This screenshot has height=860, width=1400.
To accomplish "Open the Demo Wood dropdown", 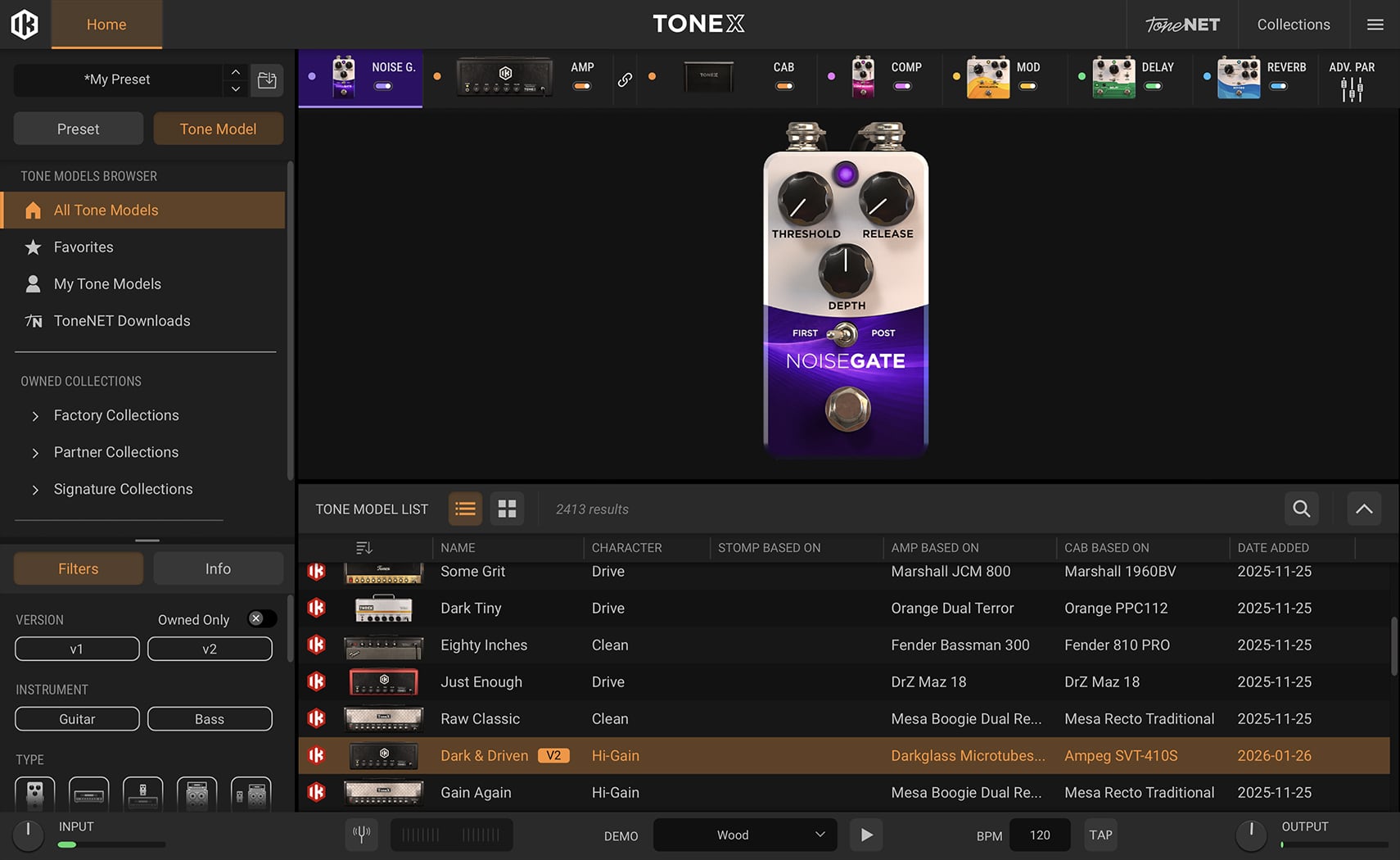I will click(x=745, y=835).
